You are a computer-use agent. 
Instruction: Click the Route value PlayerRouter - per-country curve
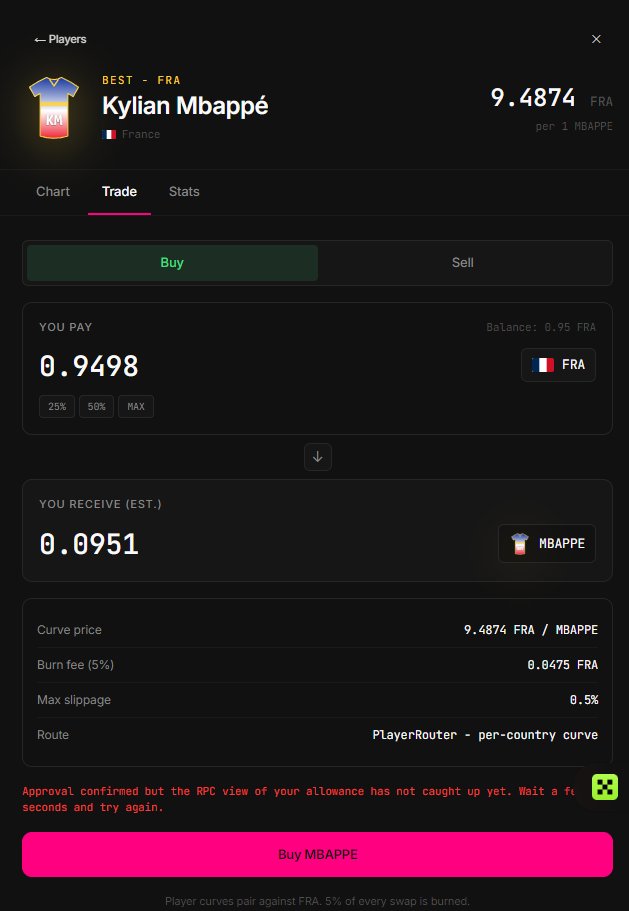coord(485,735)
